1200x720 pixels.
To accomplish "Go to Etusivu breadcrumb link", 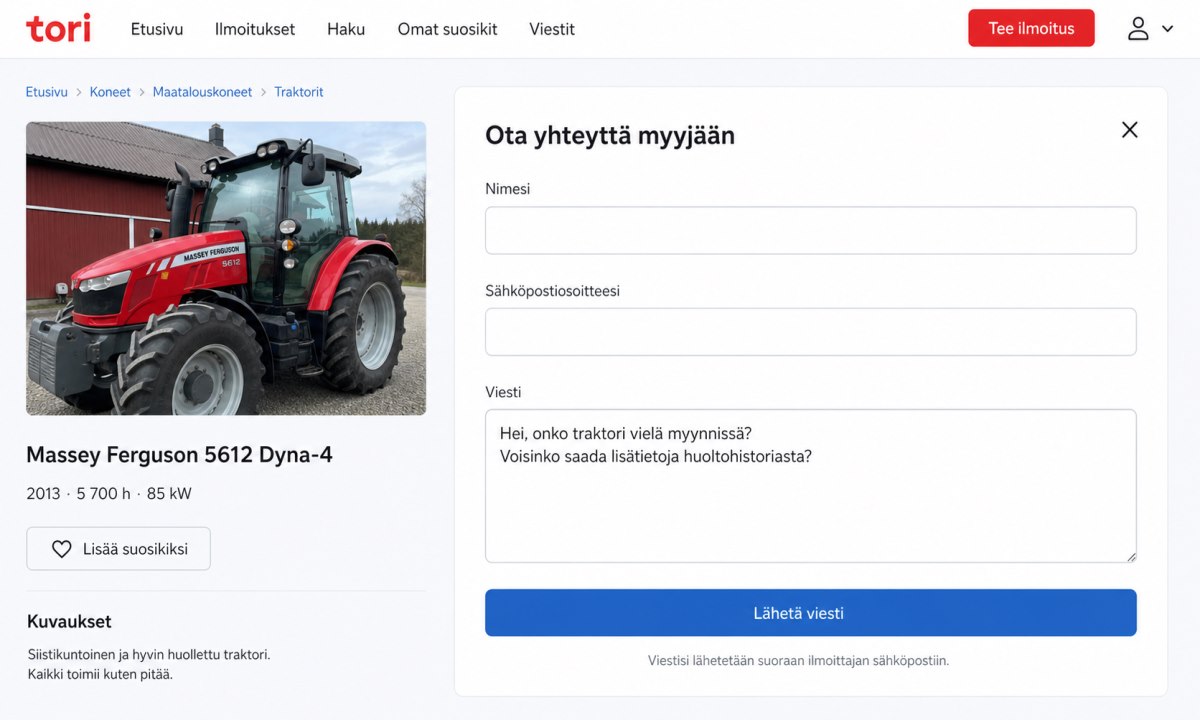I will (x=47, y=92).
